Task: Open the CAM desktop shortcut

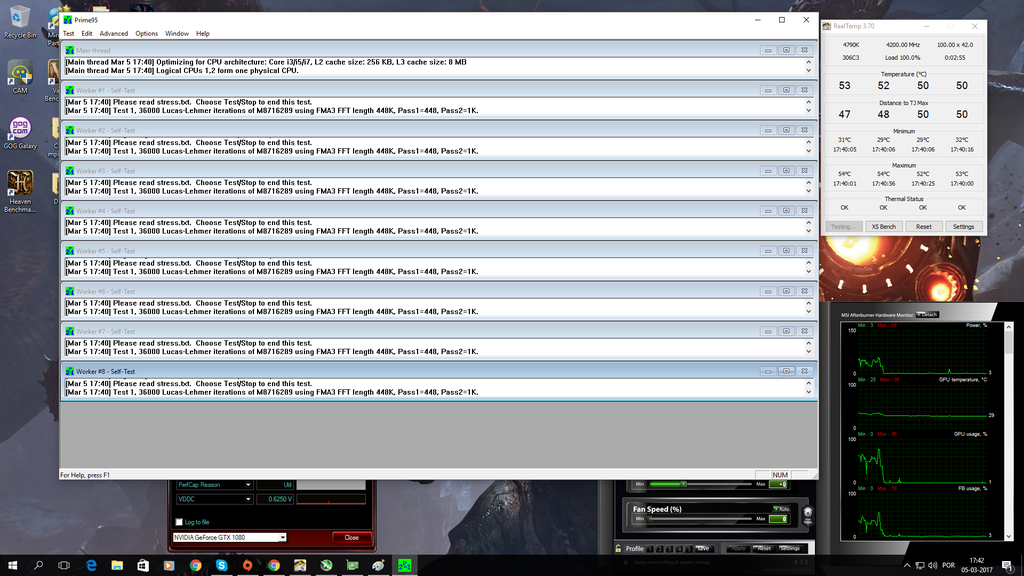Action: tap(20, 77)
